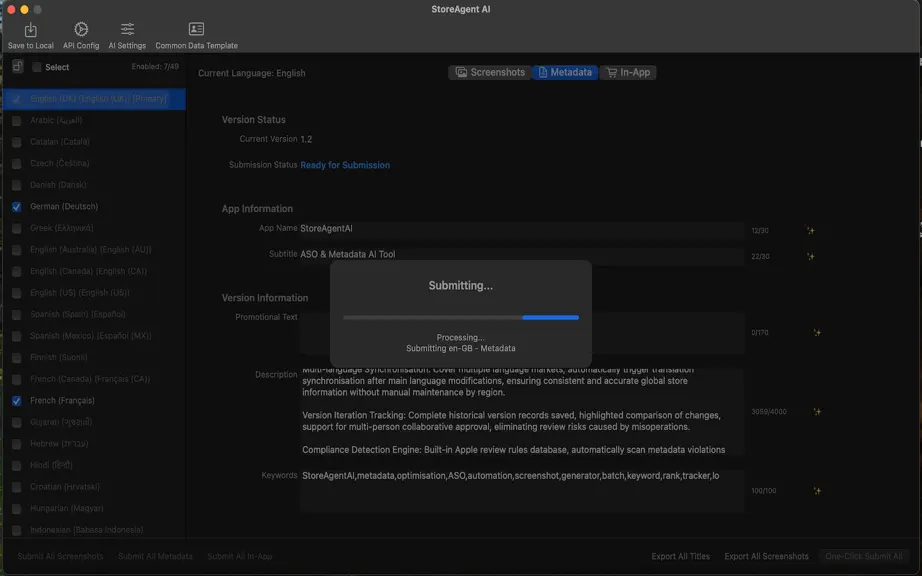Screen dimensions: 922x576
Task: Click the Save to Local toolbar icon
Action: (31, 35)
